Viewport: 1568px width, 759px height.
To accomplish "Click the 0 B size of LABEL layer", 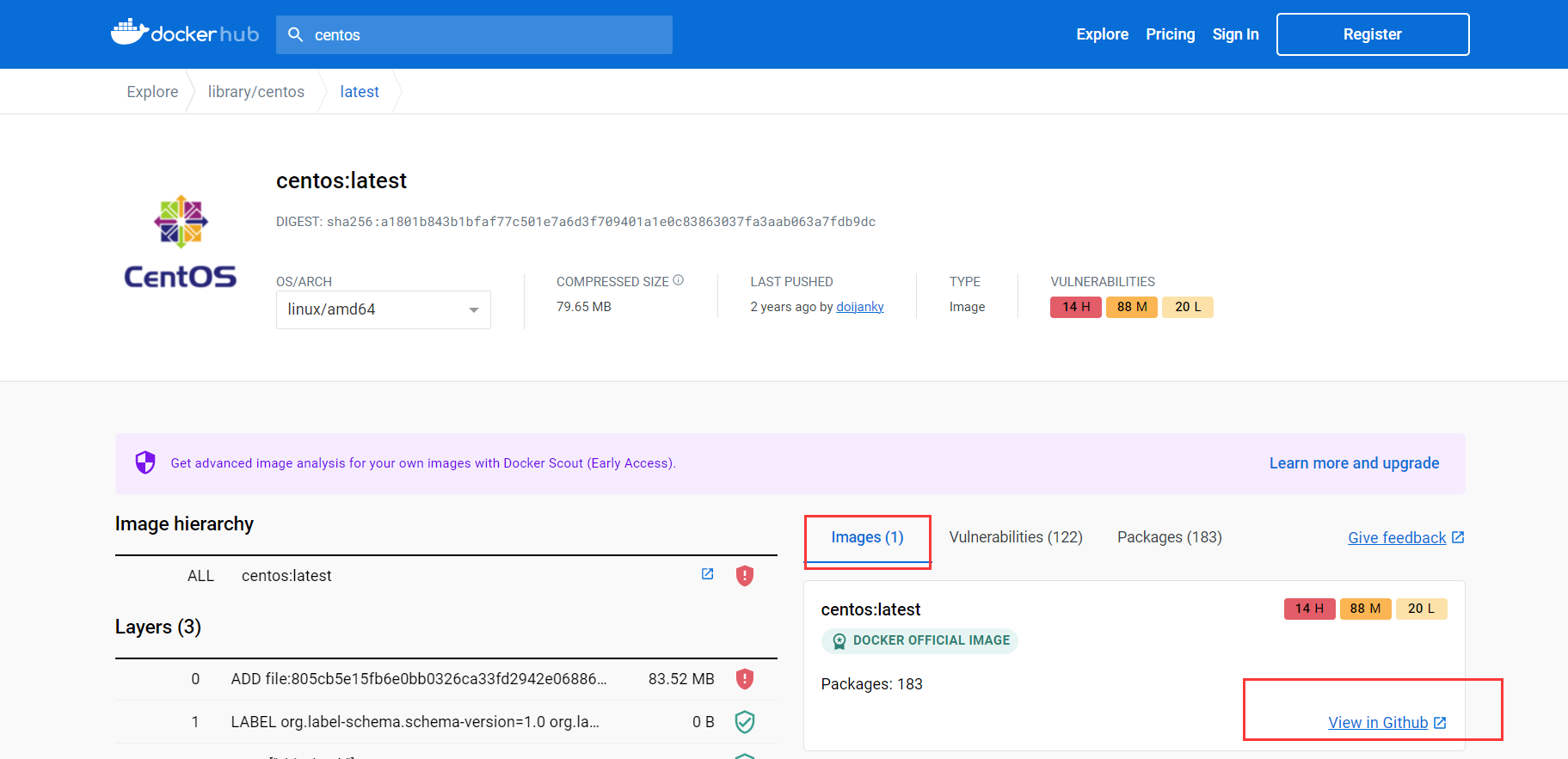I will point(704,722).
